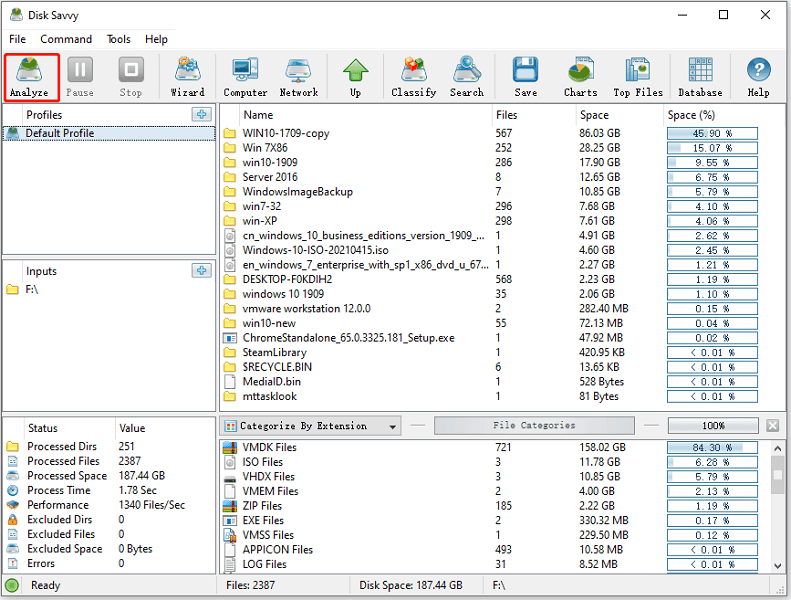Image resolution: width=791 pixels, height=600 pixels.
Task: Close the file categories pane
Action: click(x=773, y=426)
